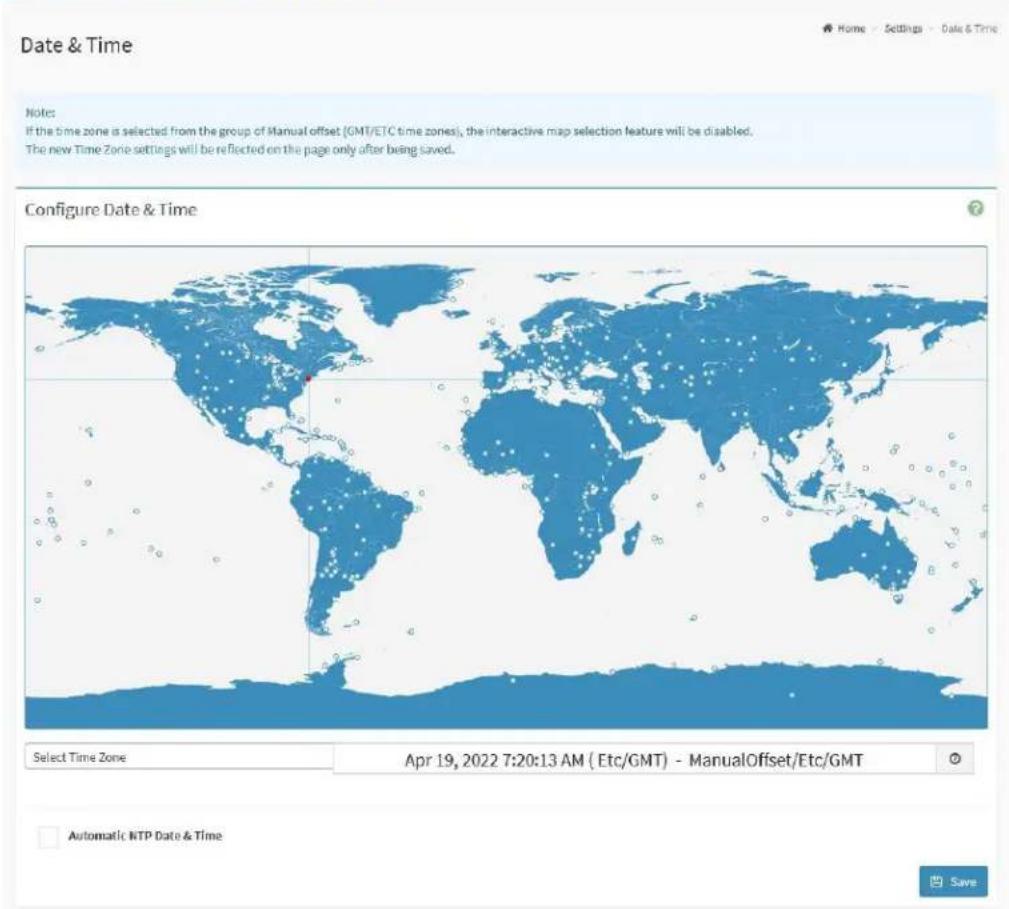Click the date and time input field
Screen dimensions: 1009x909
634,760
